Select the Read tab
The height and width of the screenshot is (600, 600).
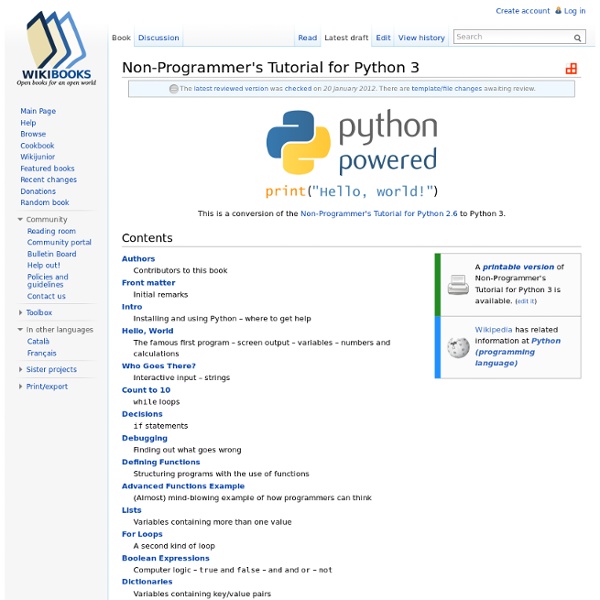(307, 38)
